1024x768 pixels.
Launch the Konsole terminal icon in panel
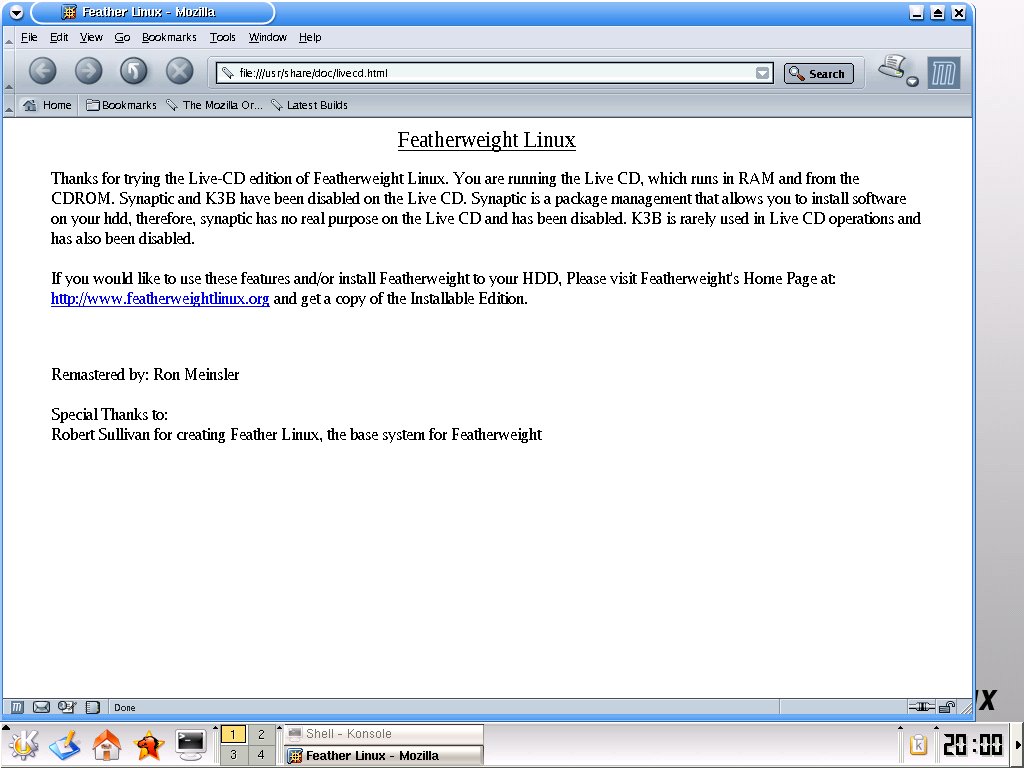[191, 745]
